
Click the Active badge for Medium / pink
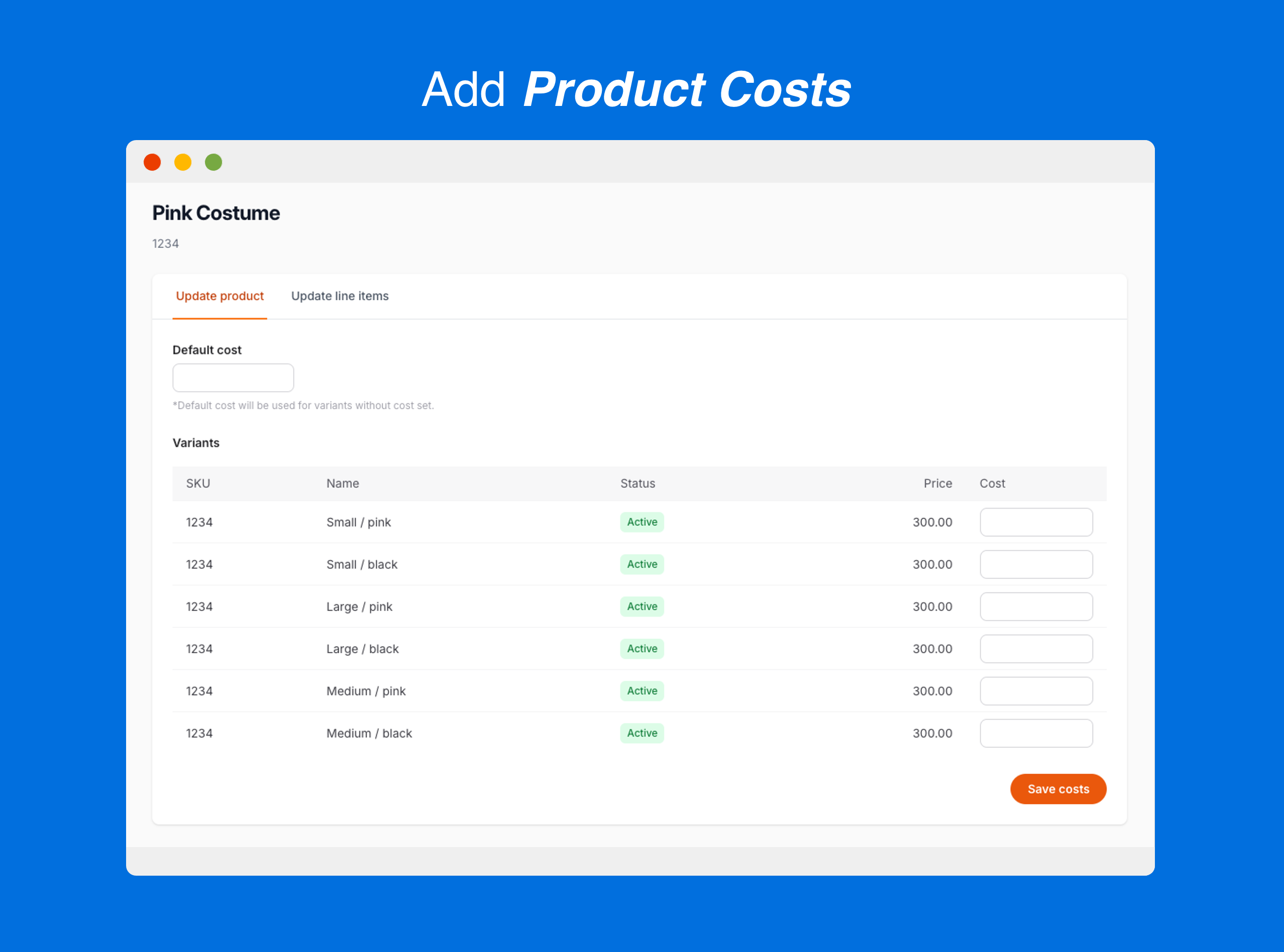(x=641, y=690)
